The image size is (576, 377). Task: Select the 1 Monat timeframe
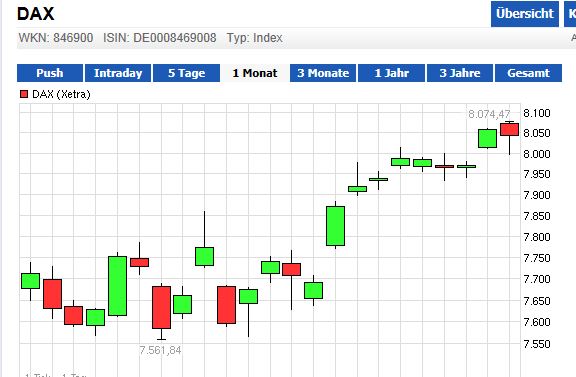click(x=255, y=73)
